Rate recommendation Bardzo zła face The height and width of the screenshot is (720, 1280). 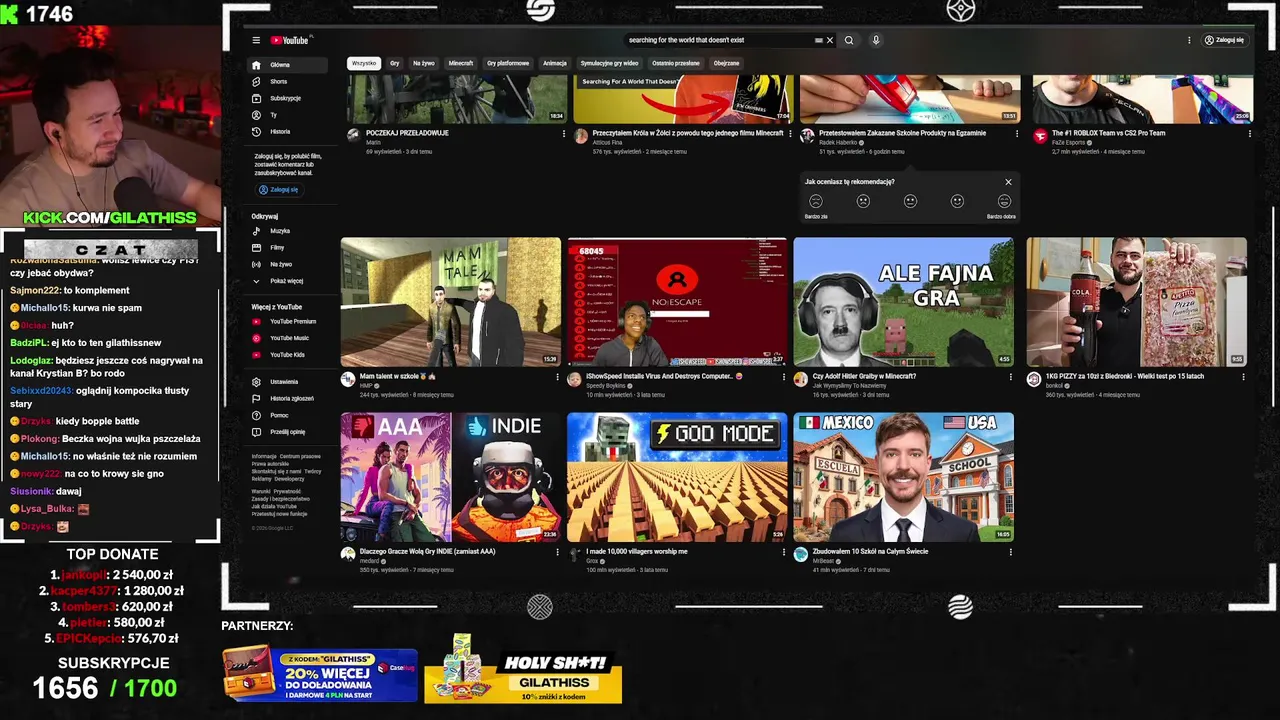point(816,201)
